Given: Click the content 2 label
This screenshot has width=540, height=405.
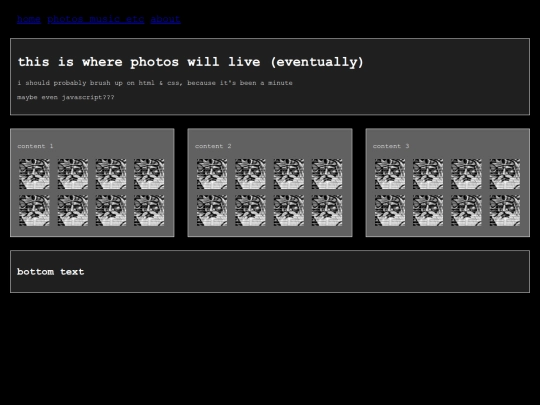Looking at the screenshot, I should pyautogui.click(x=213, y=146).
